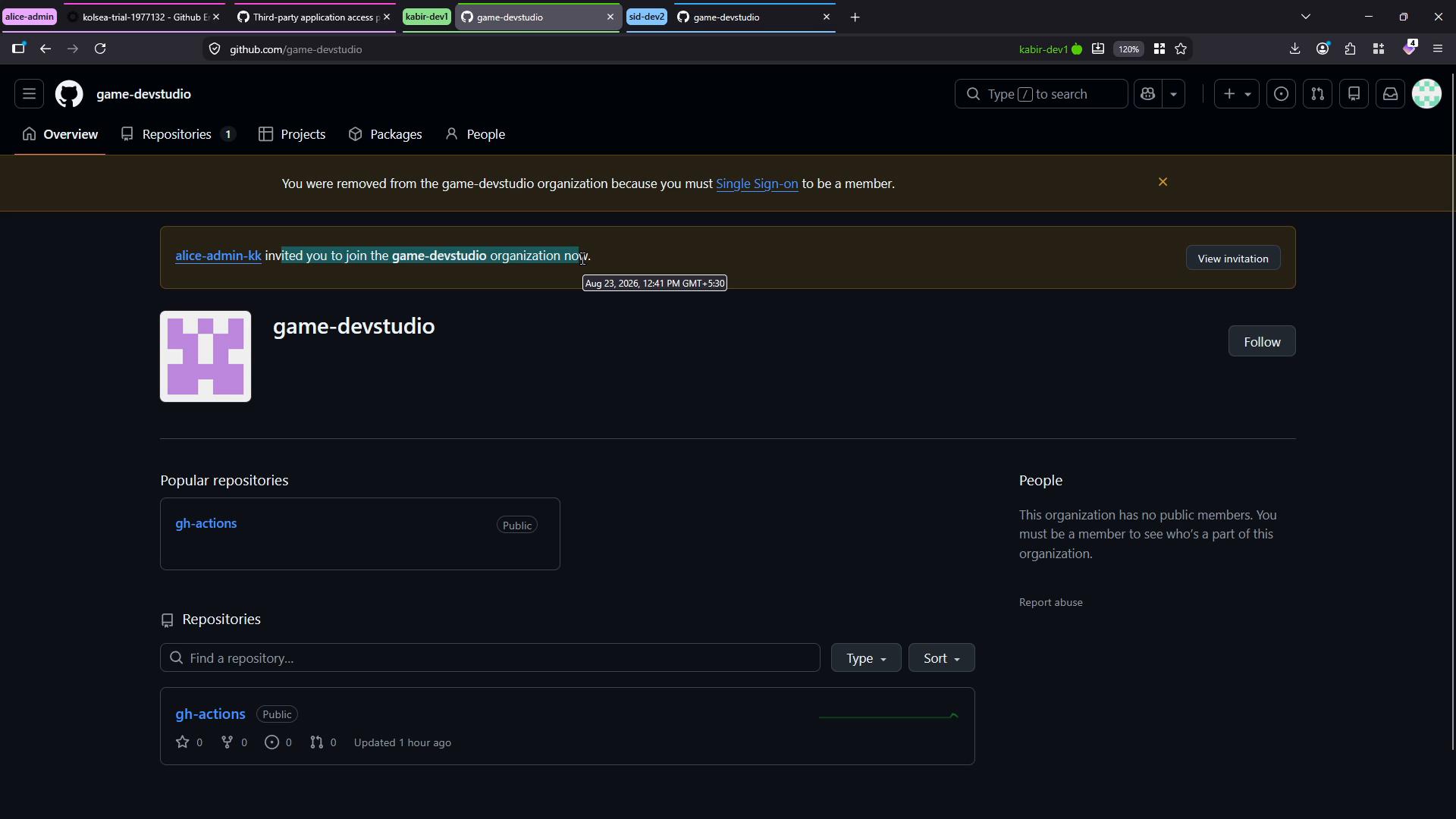Expand the Sort dropdown
Image resolution: width=1456 pixels, height=819 pixels.
pyautogui.click(x=941, y=657)
